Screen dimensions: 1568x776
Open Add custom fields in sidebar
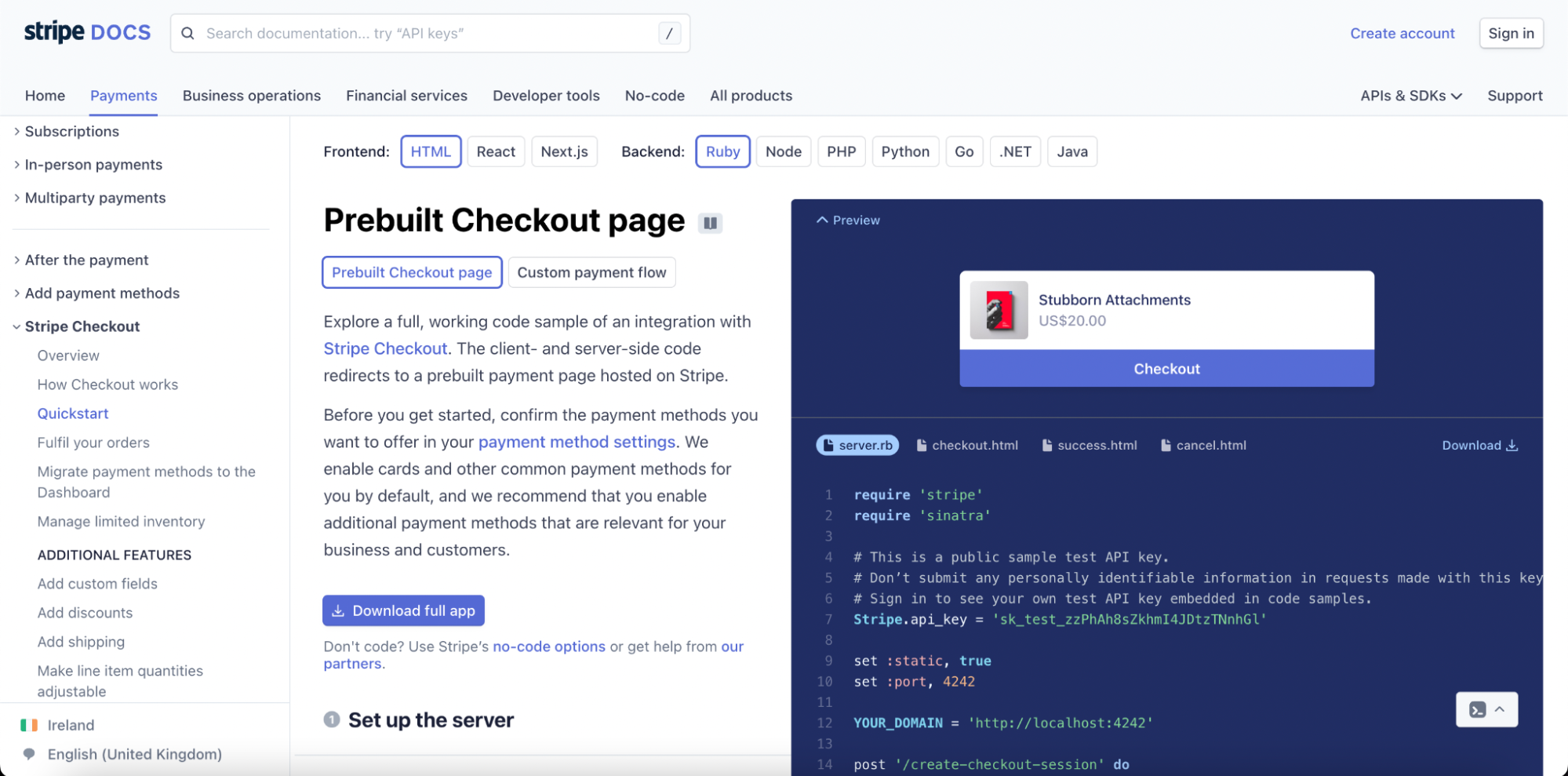tap(97, 584)
